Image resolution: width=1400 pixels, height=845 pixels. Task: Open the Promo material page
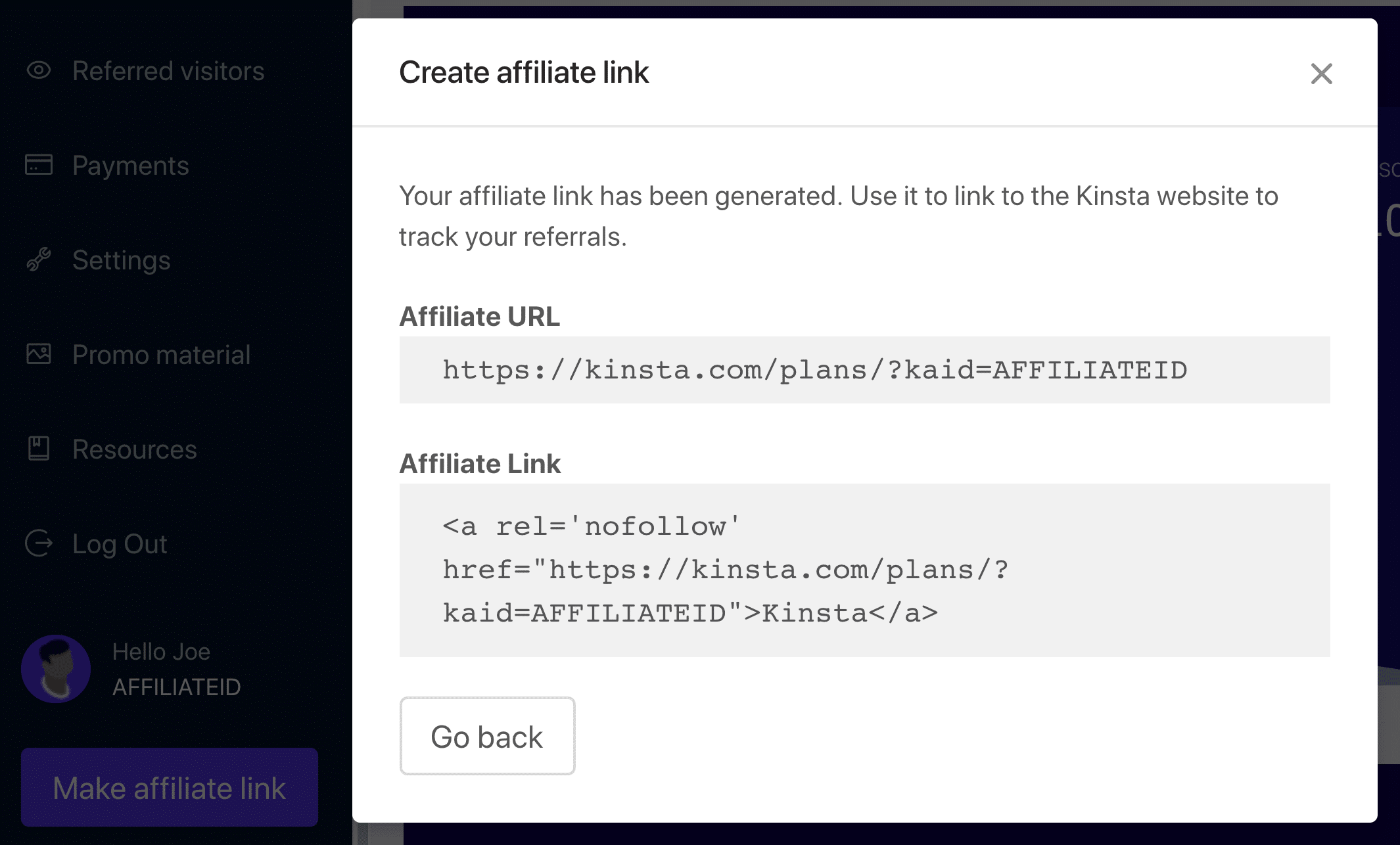pyautogui.click(x=162, y=355)
